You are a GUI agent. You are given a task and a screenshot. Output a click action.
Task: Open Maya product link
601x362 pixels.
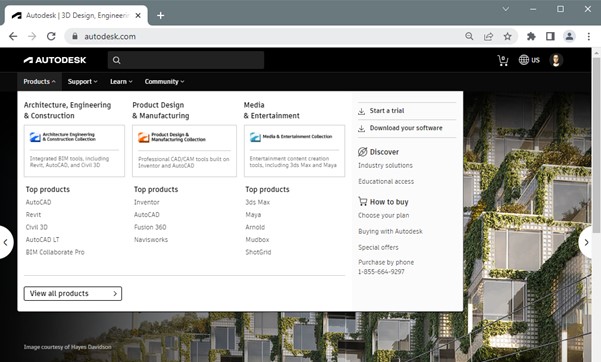[253, 215]
